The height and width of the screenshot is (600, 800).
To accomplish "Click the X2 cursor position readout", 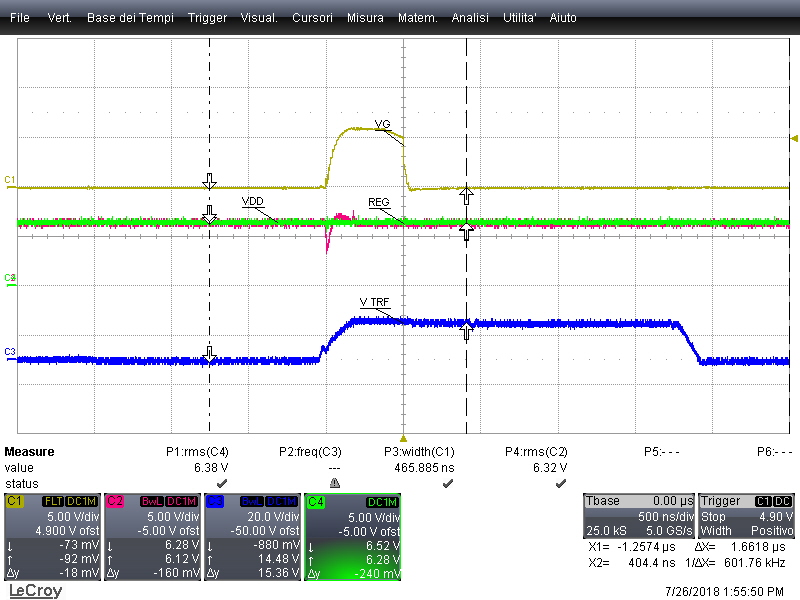I will tap(632, 563).
